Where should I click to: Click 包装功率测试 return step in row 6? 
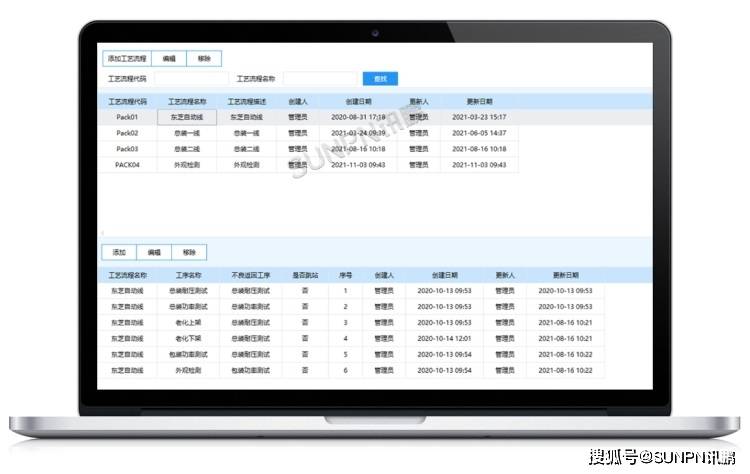[x=251, y=371]
